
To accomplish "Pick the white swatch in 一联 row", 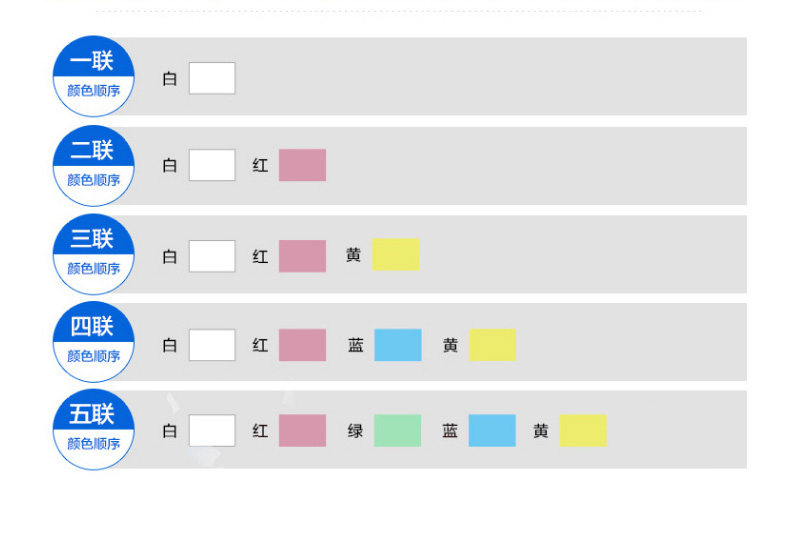I will pos(212,78).
